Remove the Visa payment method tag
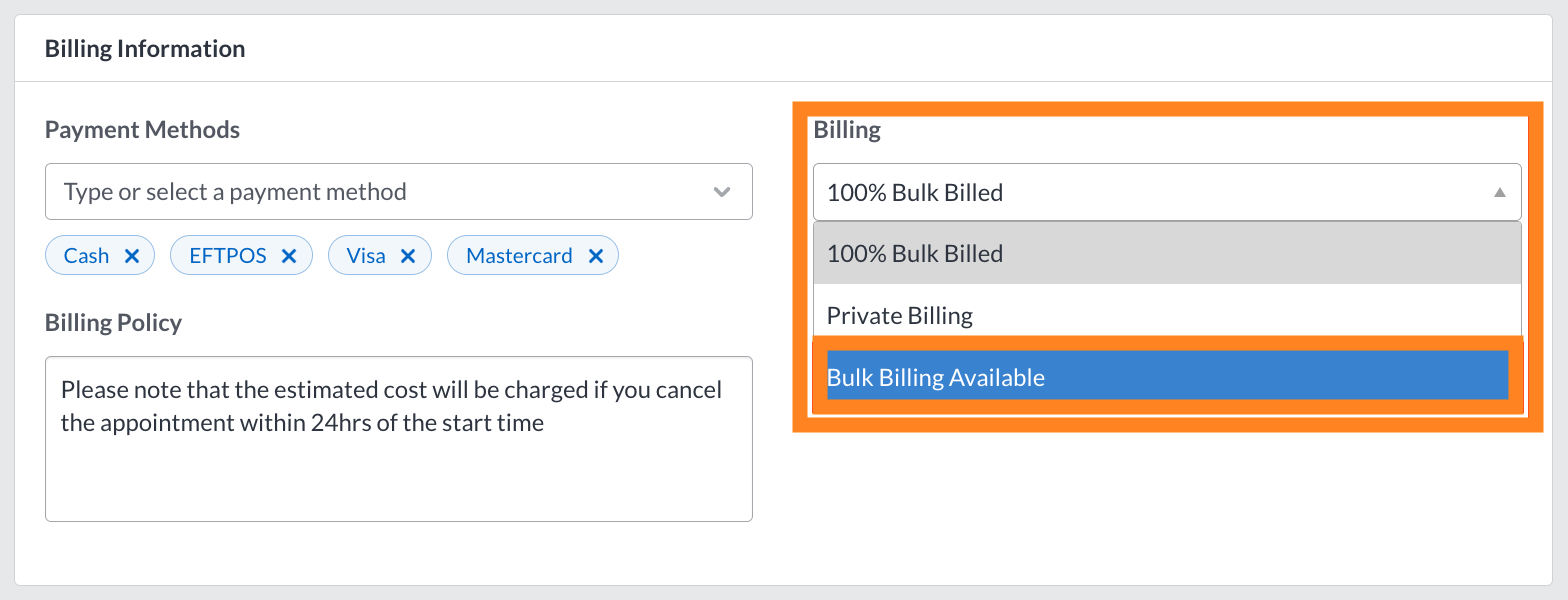1568x600 pixels. pos(407,256)
